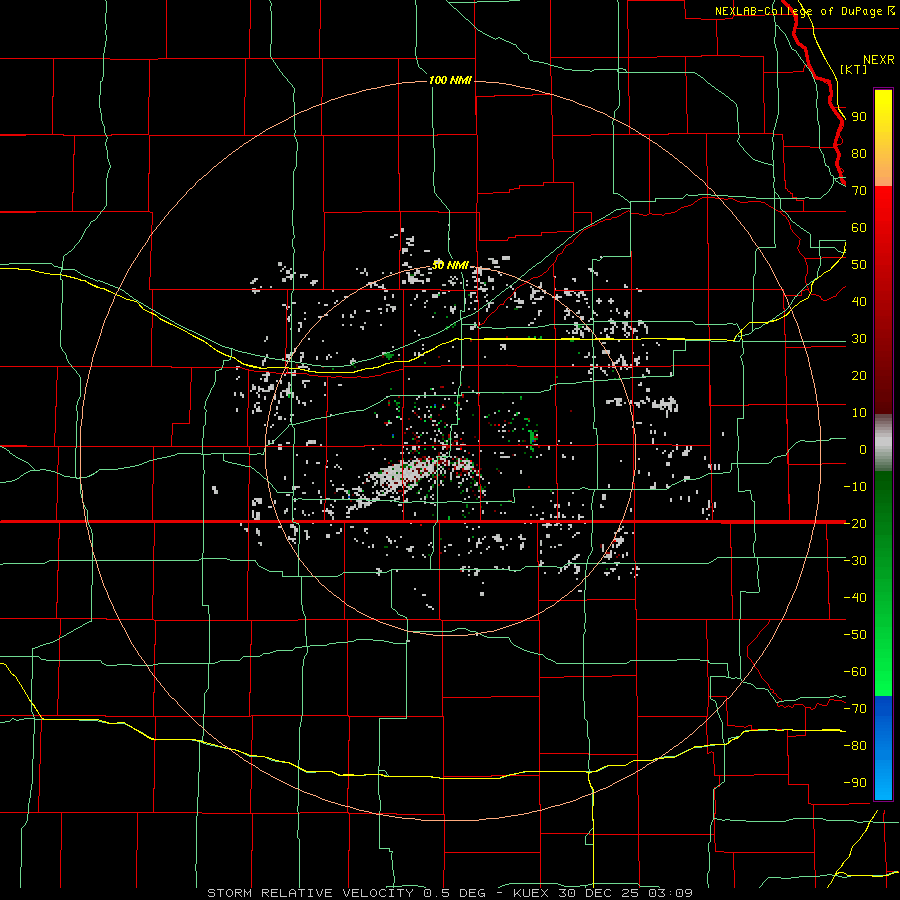This screenshot has width=900, height=900.
Task: Click the -90 value on velocity scale
Action: [x=855, y=783]
